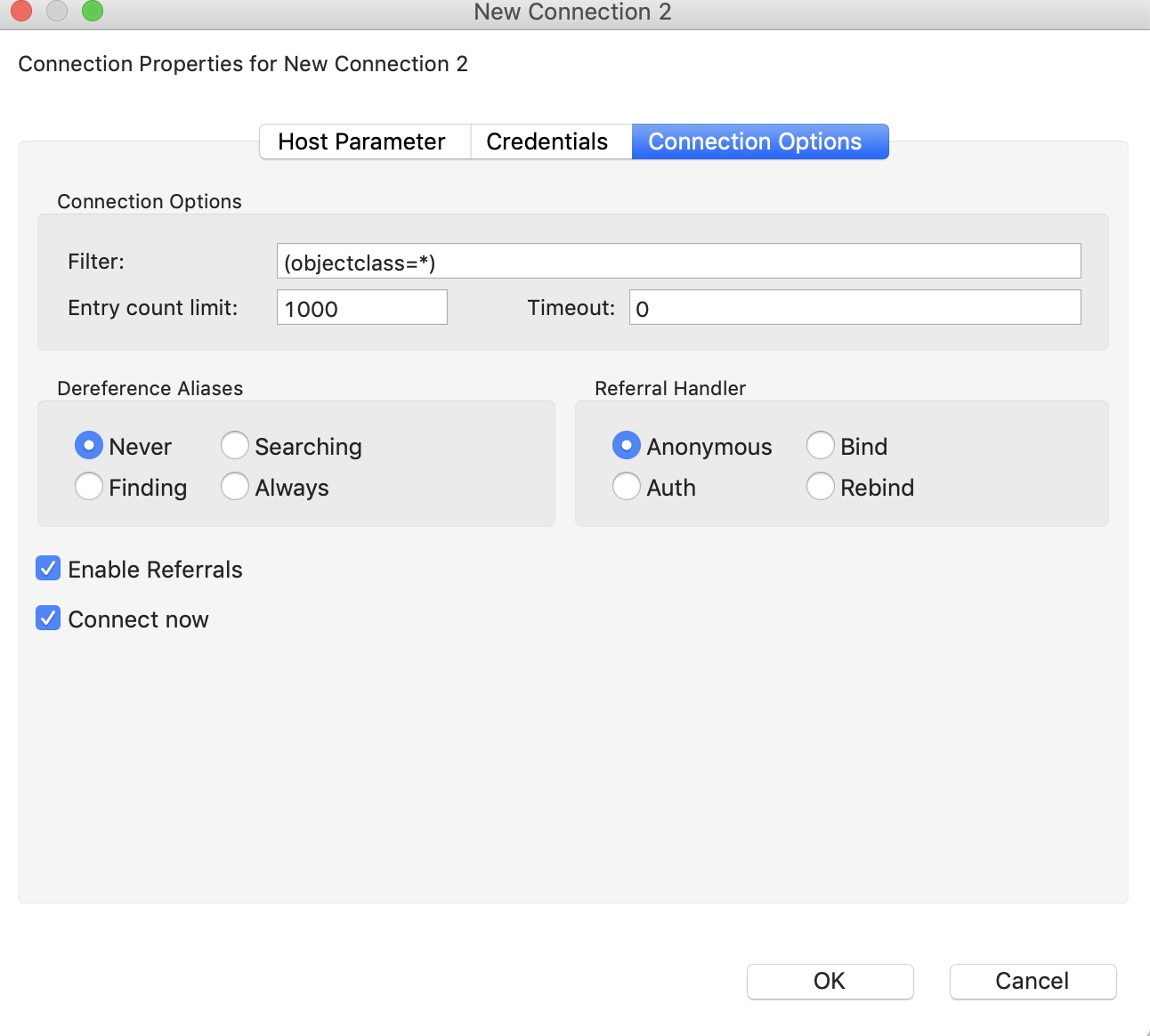Click the Cancel button
The image size is (1150, 1036).
1033,981
